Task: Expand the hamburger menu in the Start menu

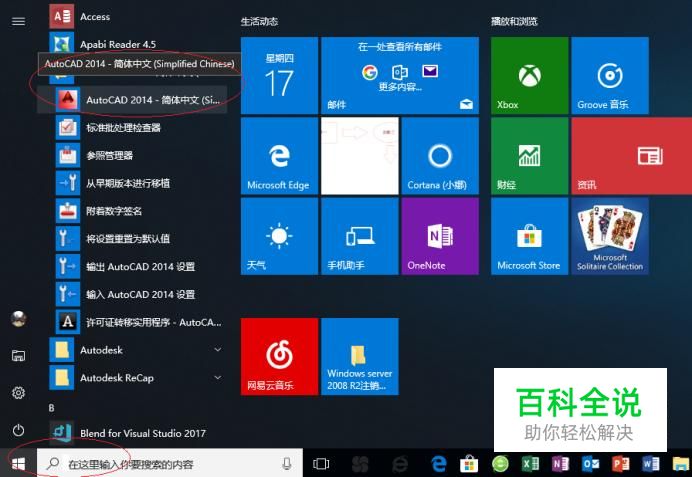Action: pyautogui.click(x=18, y=21)
